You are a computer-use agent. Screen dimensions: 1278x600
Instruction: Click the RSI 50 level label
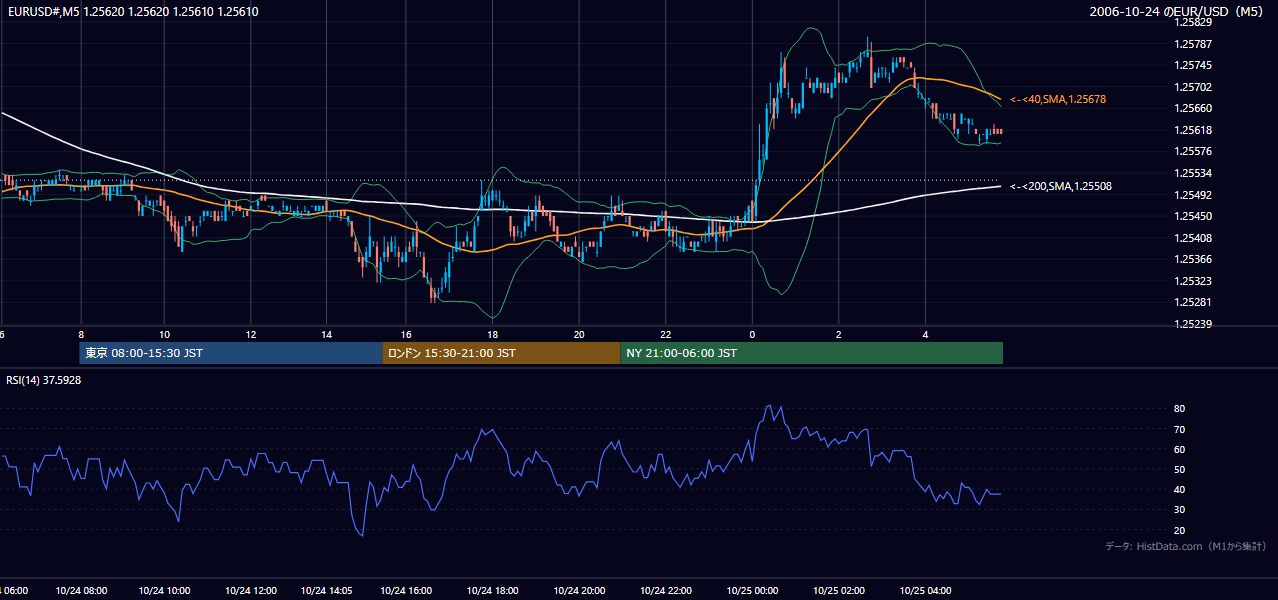[x=1179, y=469]
